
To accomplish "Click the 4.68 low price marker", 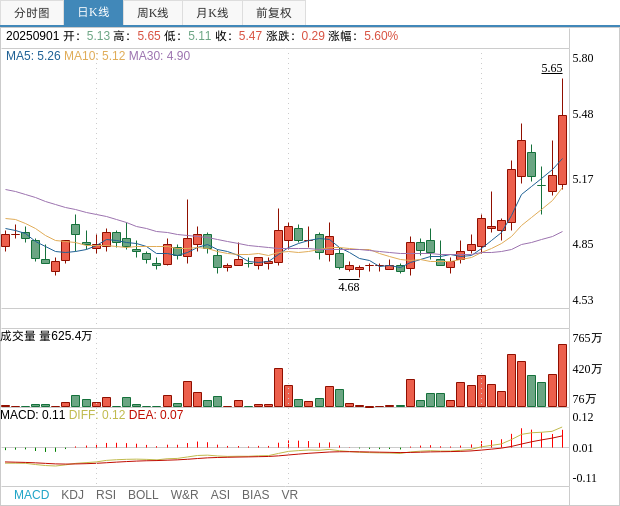I will (x=348, y=287).
